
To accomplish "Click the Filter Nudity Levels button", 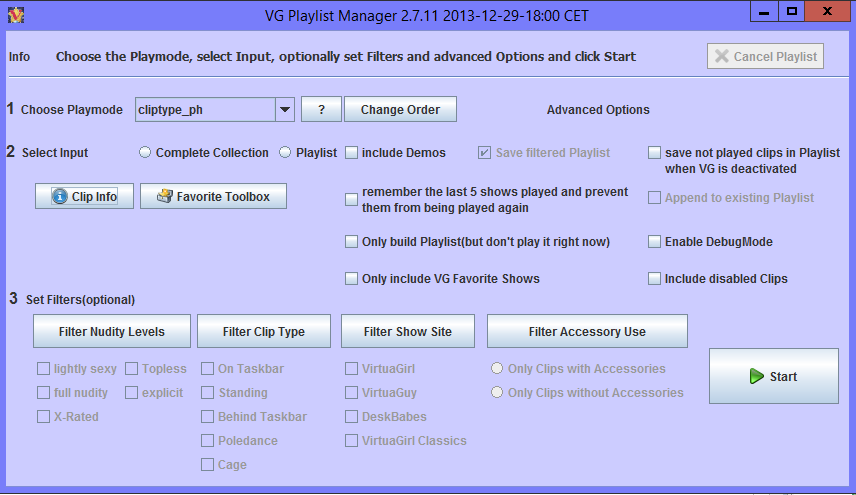I will coord(112,331).
